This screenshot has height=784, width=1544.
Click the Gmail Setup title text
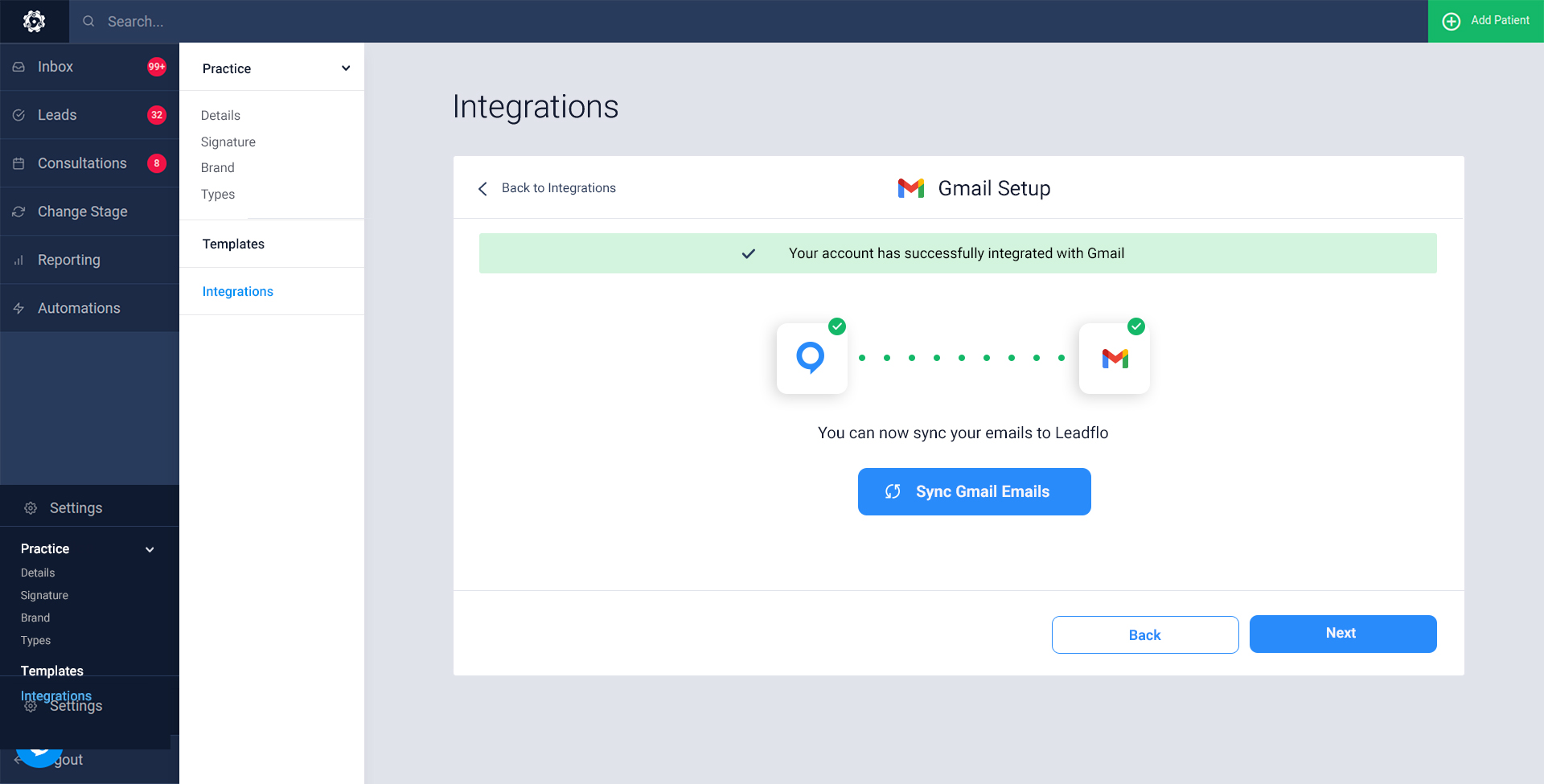pyautogui.click(x=994, y=188)
